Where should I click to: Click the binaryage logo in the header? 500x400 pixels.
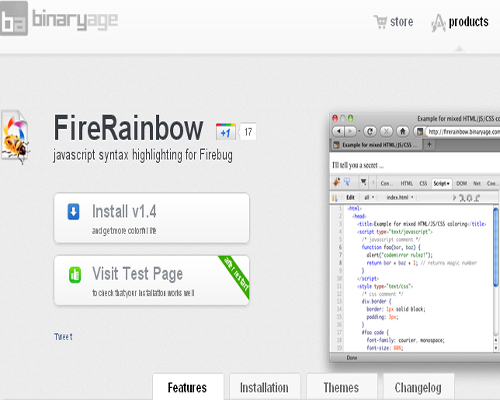coord(59,18)
